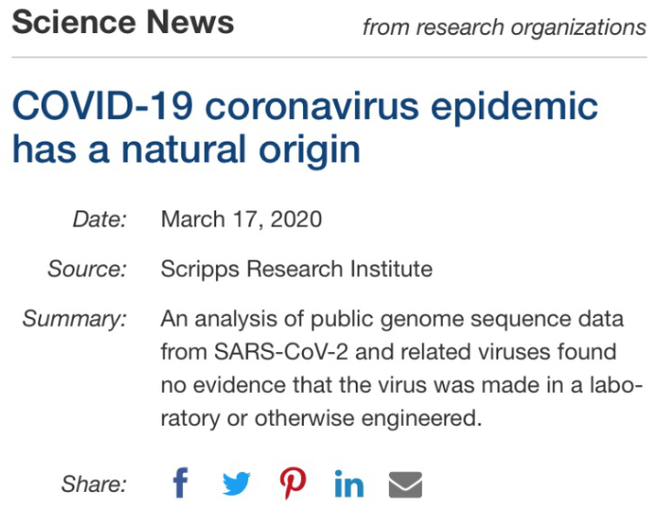
Task: Click the "Date:" label
Action: pyautogui.click(x=99, y=218)
